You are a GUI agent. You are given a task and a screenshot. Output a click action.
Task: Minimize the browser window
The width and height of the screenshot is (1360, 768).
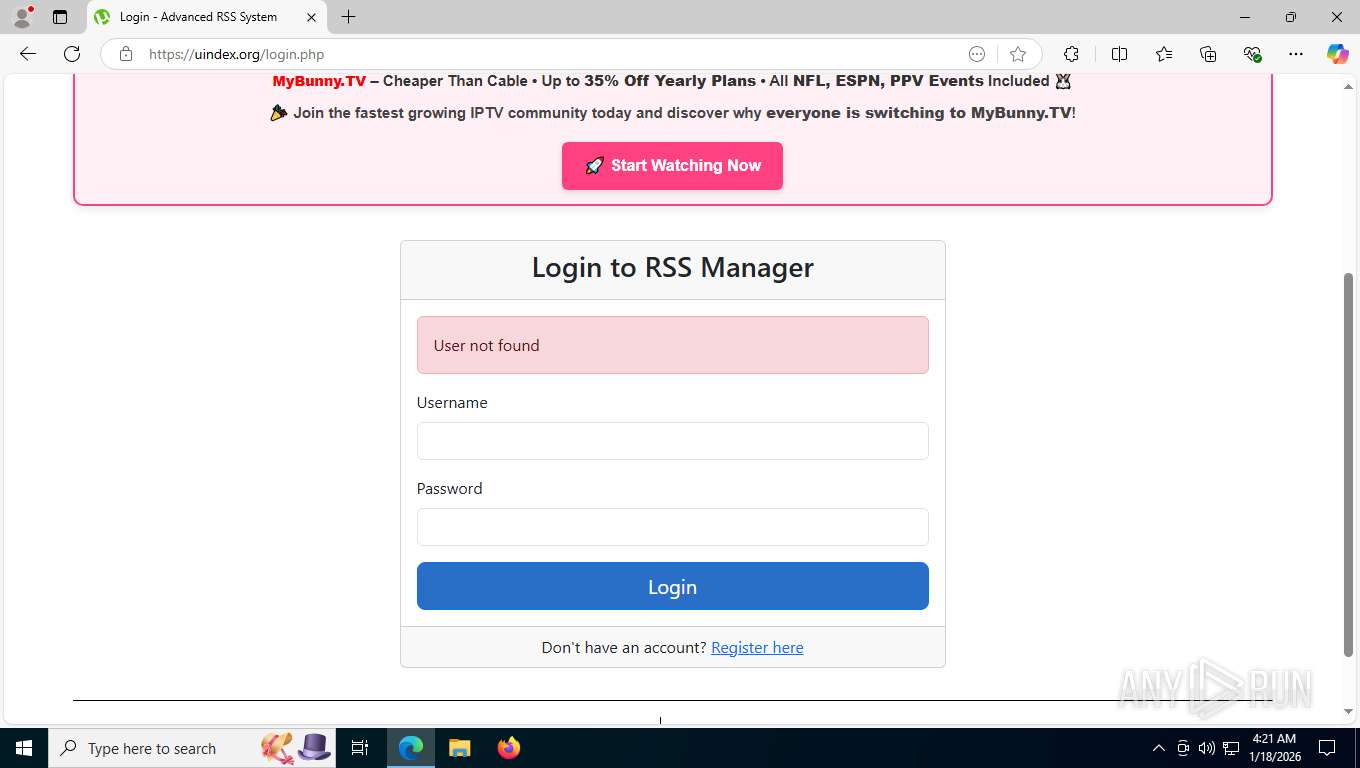(1245, 17)
